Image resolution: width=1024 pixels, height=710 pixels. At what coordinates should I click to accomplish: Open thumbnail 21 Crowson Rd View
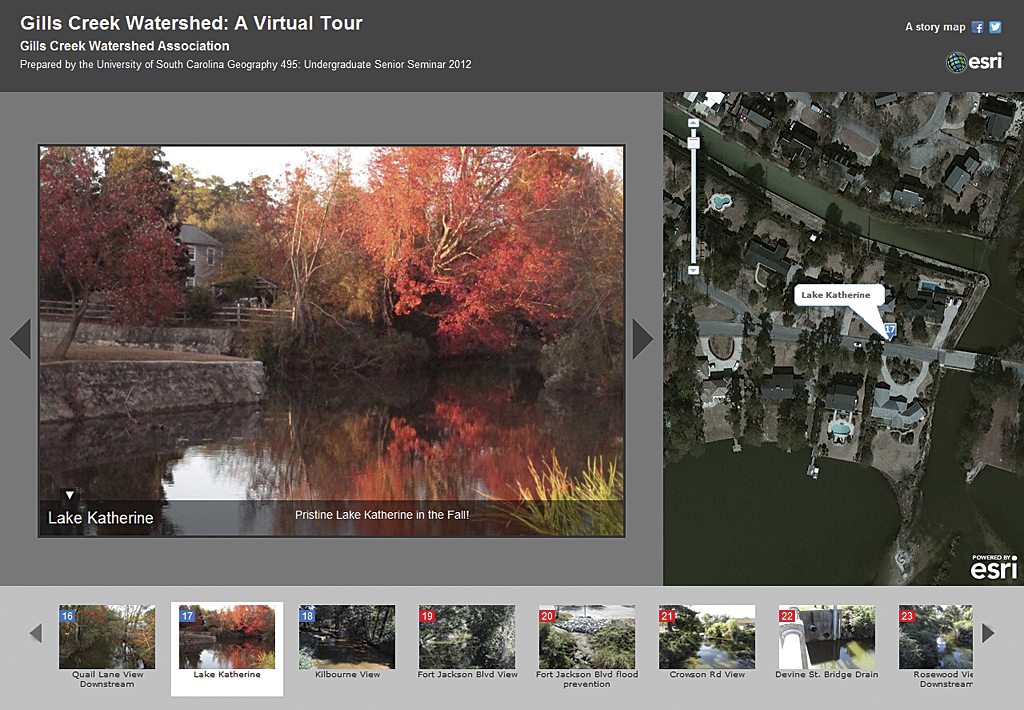coord(707,637)
